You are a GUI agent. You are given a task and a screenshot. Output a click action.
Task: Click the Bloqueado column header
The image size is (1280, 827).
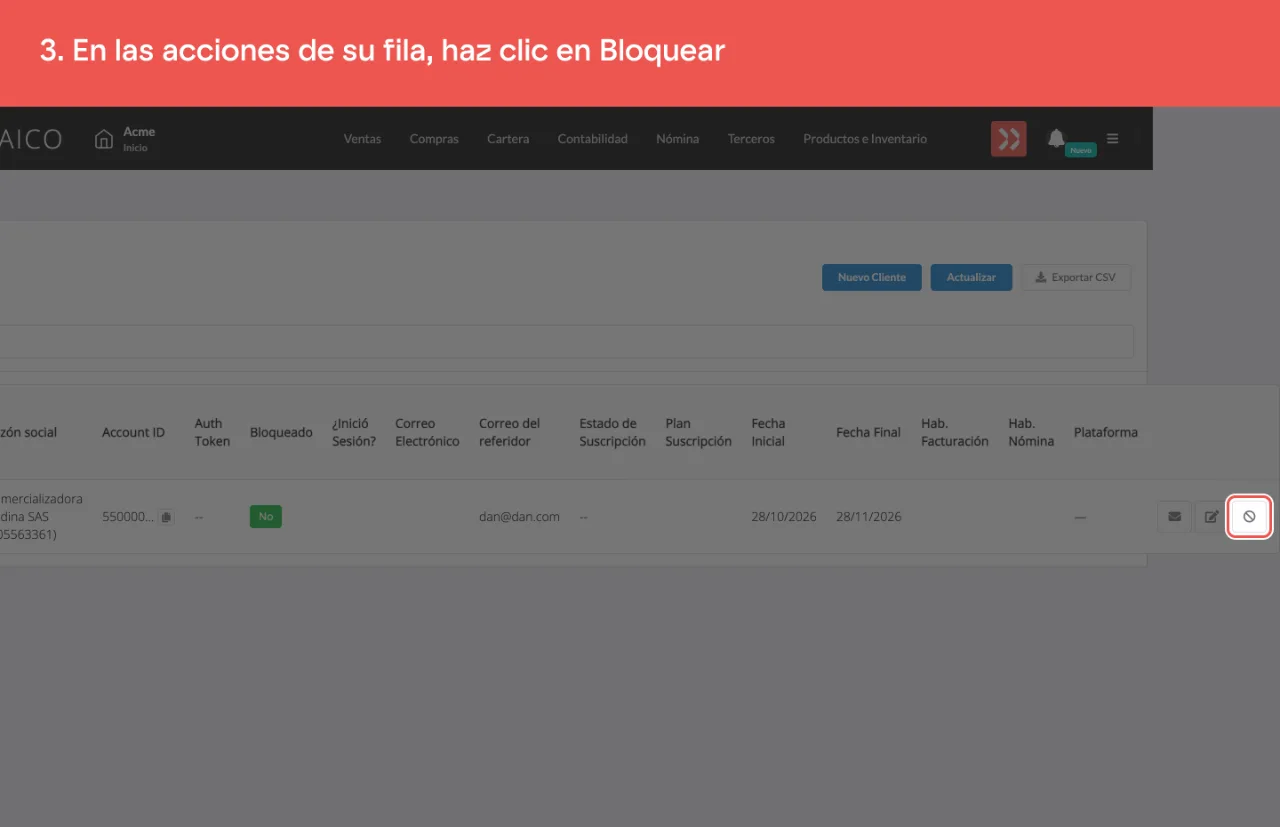(x=281, y=432)
